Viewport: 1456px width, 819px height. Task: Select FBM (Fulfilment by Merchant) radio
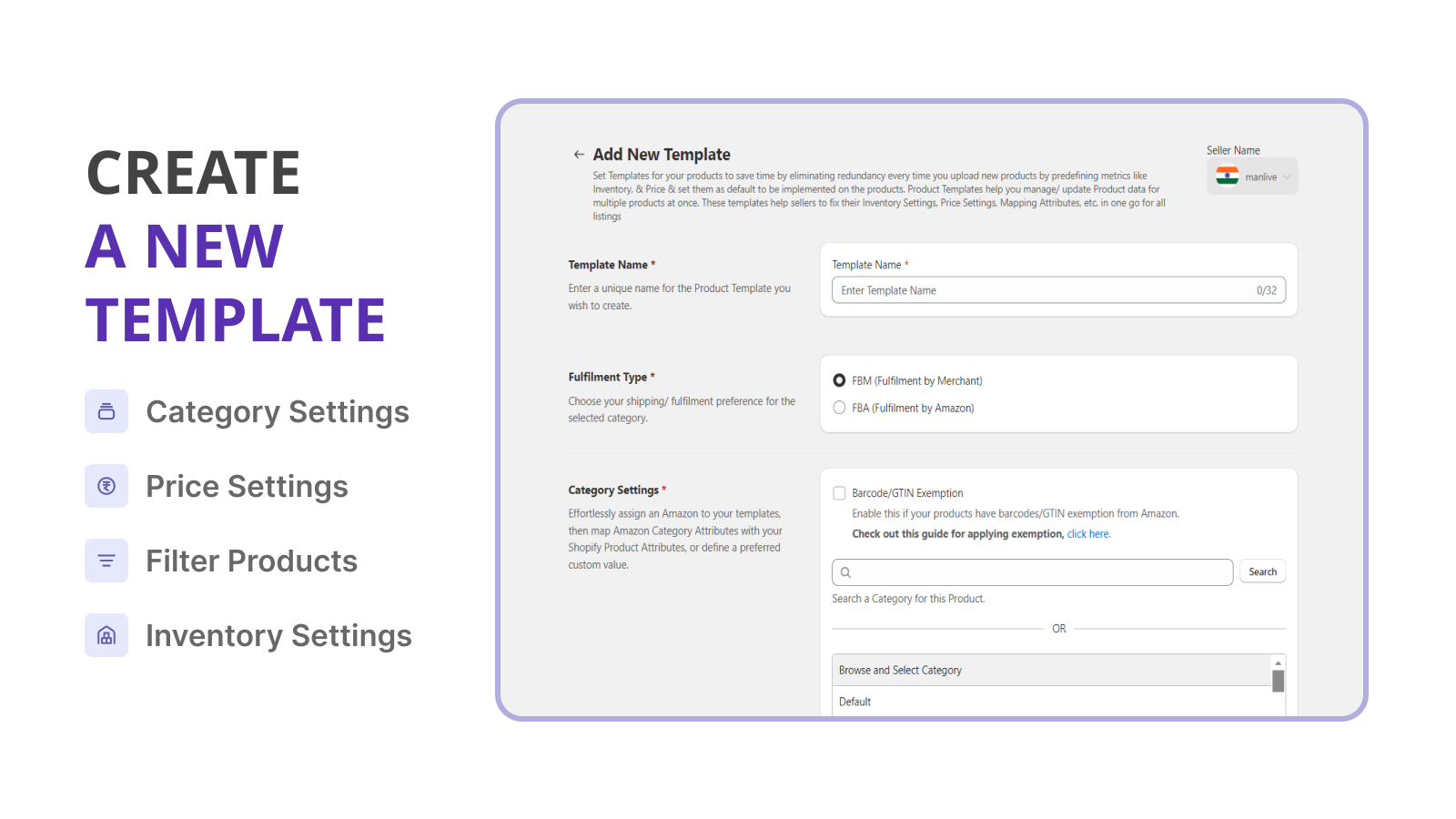[839, 380]
